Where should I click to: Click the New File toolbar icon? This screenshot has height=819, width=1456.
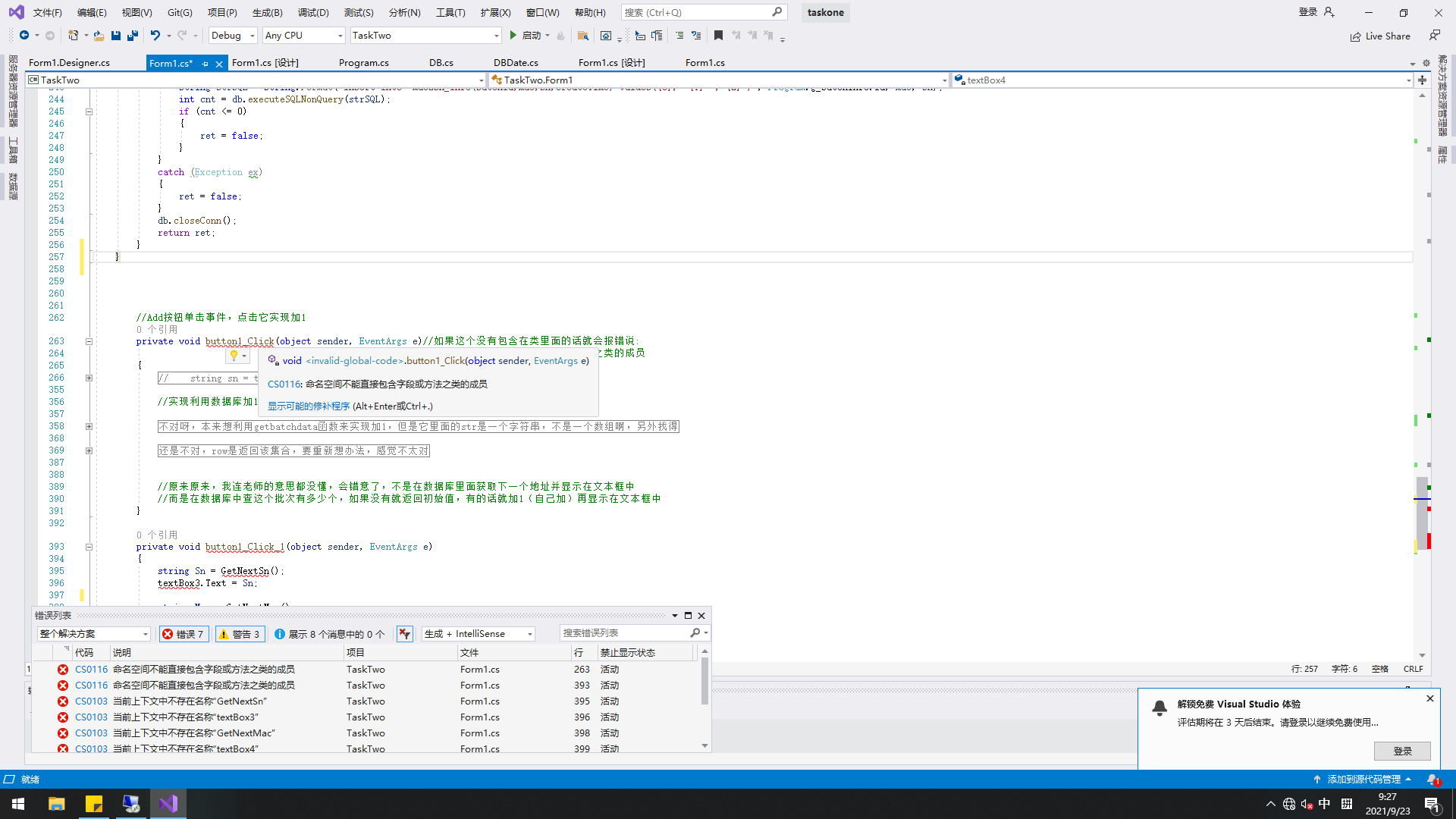point(73,35)
